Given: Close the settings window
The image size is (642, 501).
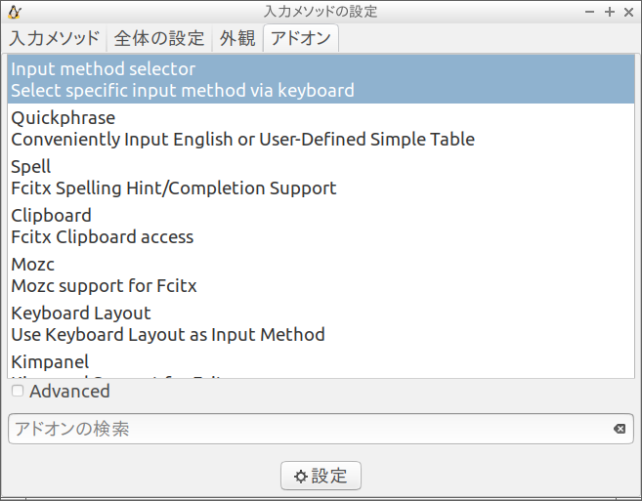Looking at the screenshot, I should (629, 12).
